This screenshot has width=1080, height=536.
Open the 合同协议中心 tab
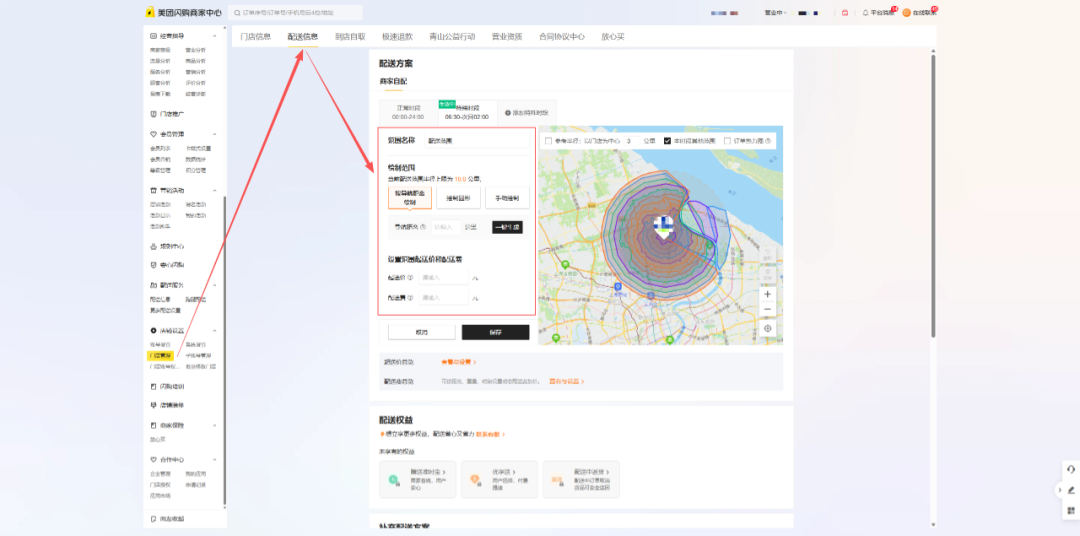coord(562,37)
